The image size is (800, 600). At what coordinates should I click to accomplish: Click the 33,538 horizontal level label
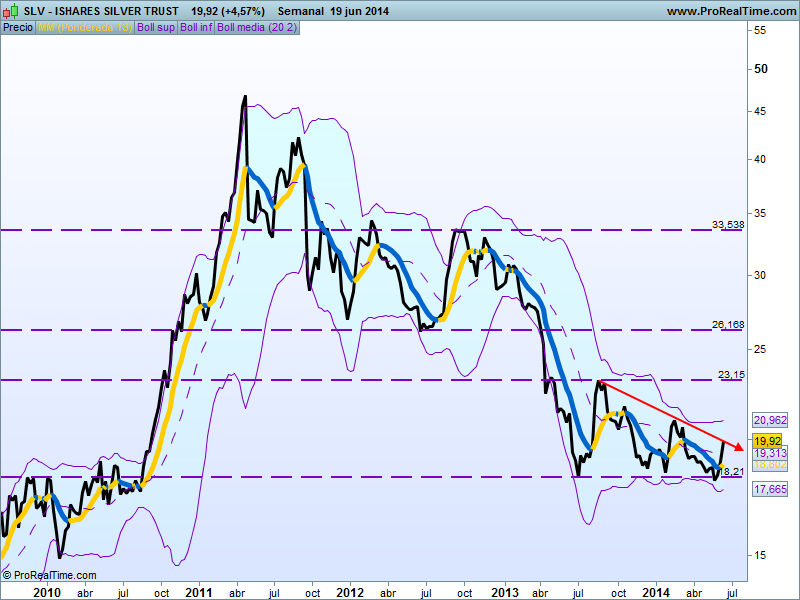point(729,225)
